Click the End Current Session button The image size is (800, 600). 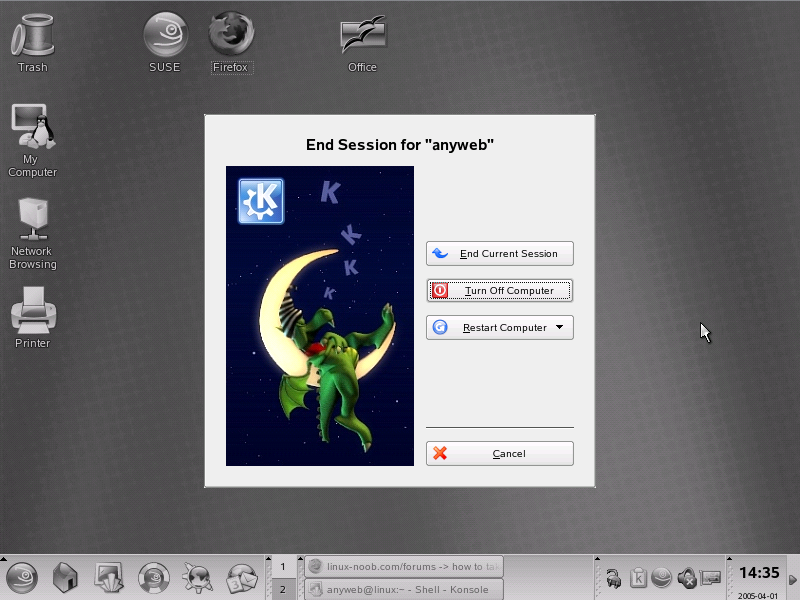[x=499, y=254]
